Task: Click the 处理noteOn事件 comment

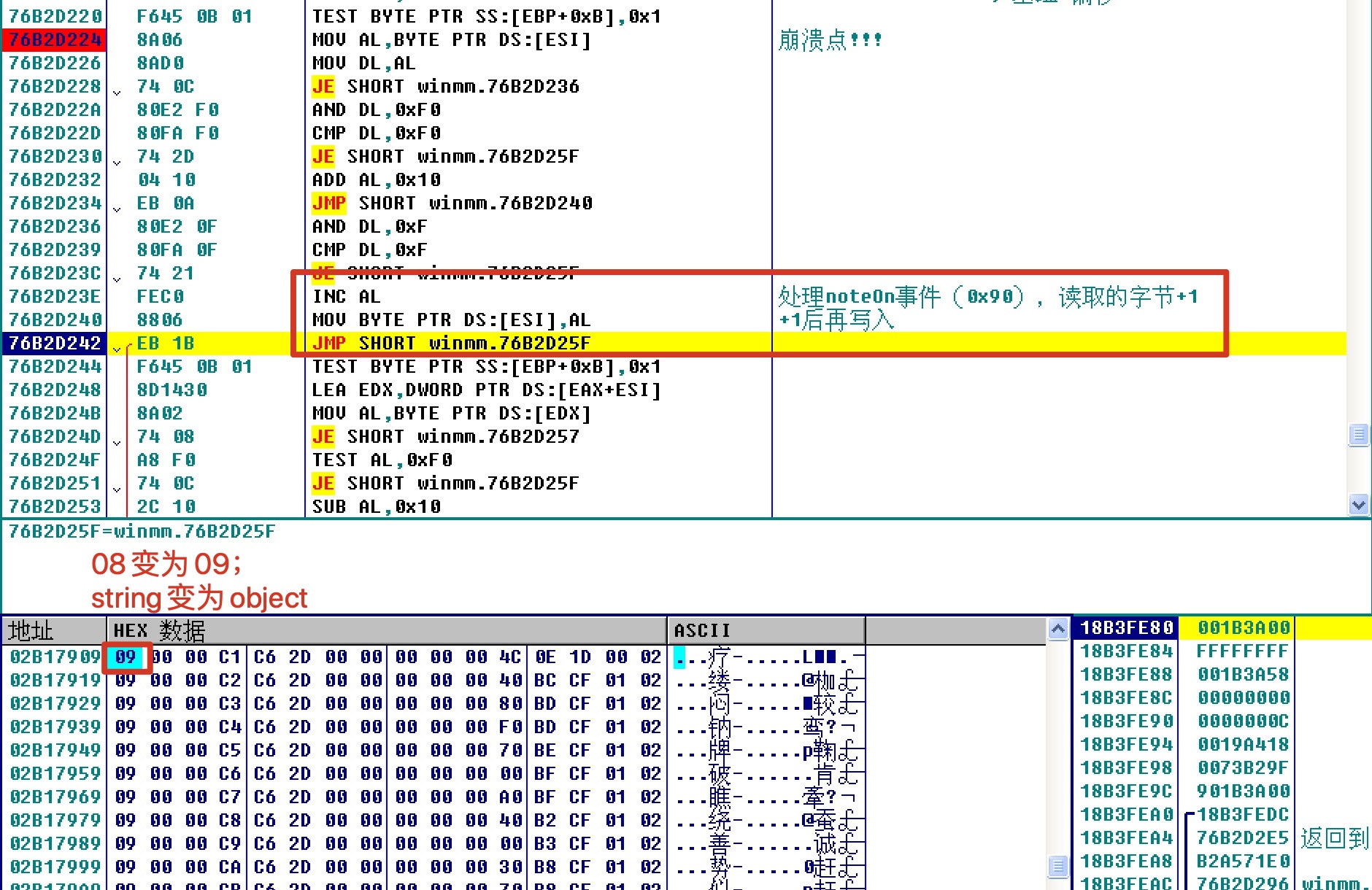Action: tap(987, 297)
